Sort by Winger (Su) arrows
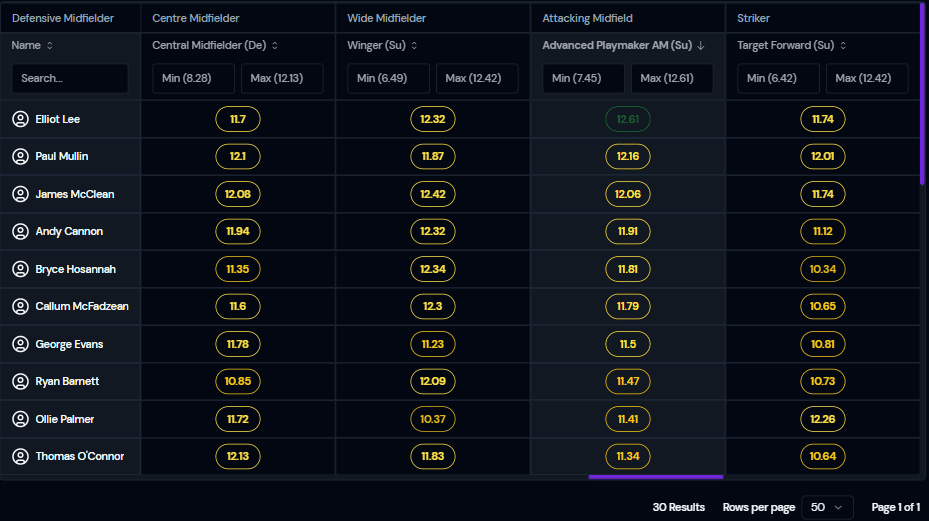The height and width of the screenshot is (521, 929). (x=414, y=46)
